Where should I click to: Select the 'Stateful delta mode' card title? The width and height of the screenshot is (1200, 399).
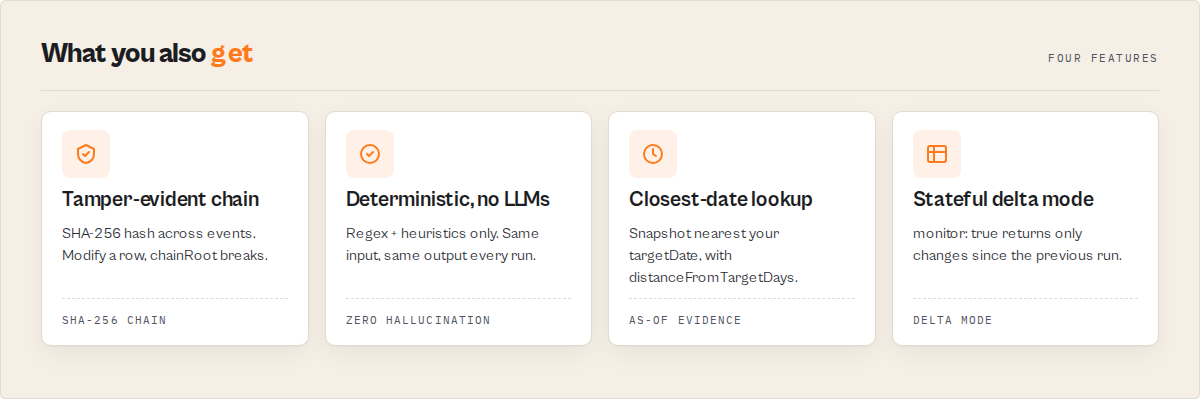(1003, 199)
